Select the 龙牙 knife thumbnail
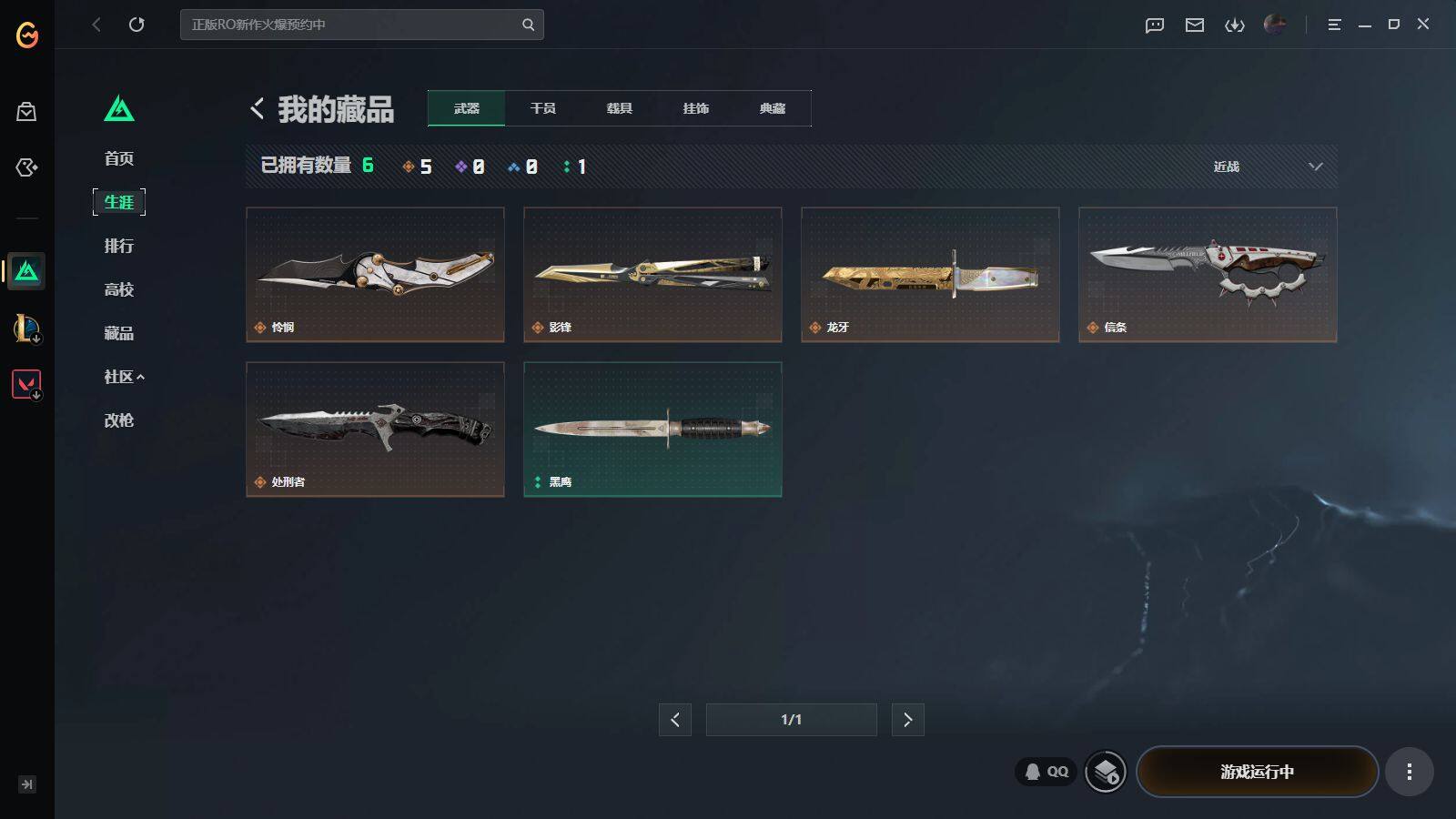 point(930,275)
